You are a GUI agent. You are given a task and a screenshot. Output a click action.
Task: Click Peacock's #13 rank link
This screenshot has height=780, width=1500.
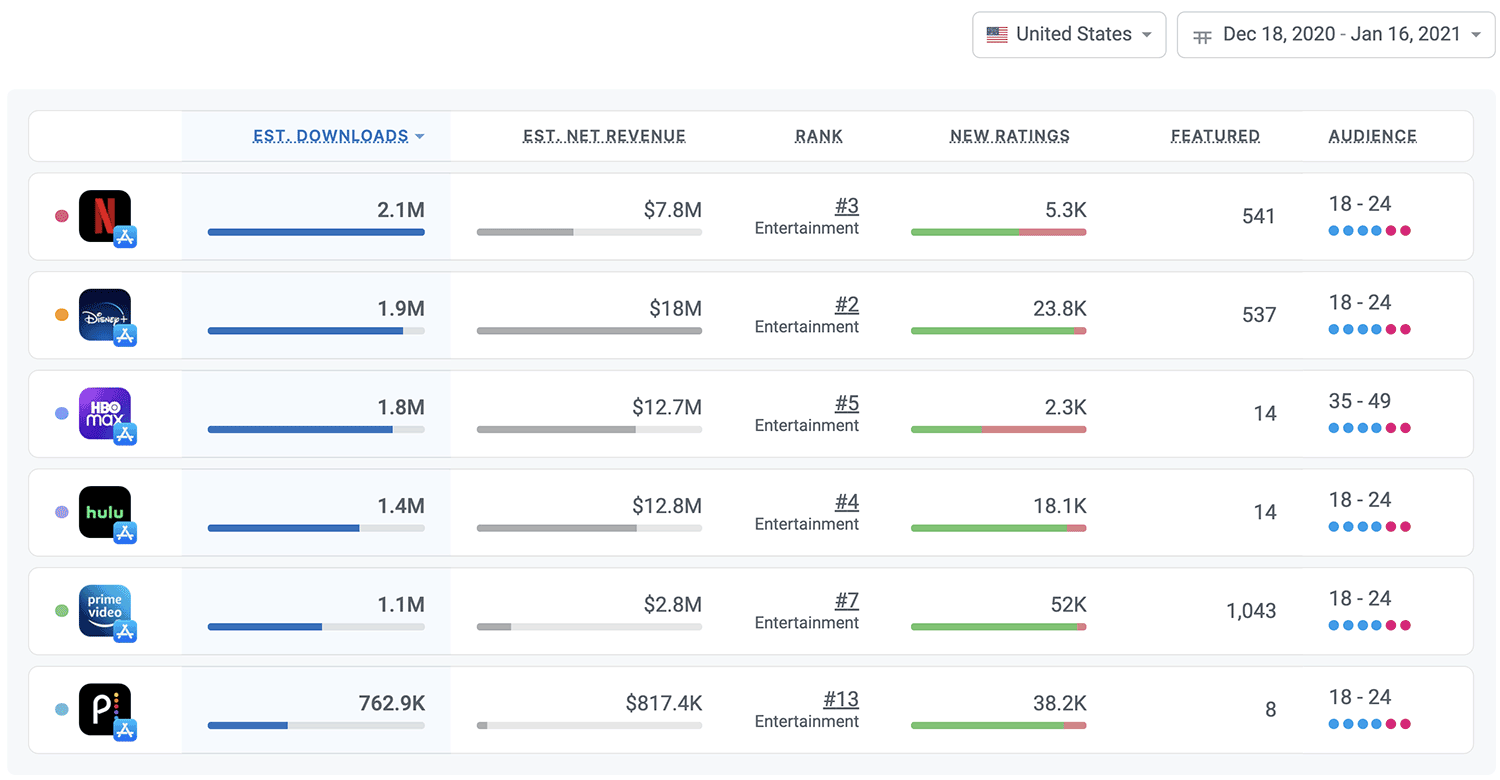(841, 699)
